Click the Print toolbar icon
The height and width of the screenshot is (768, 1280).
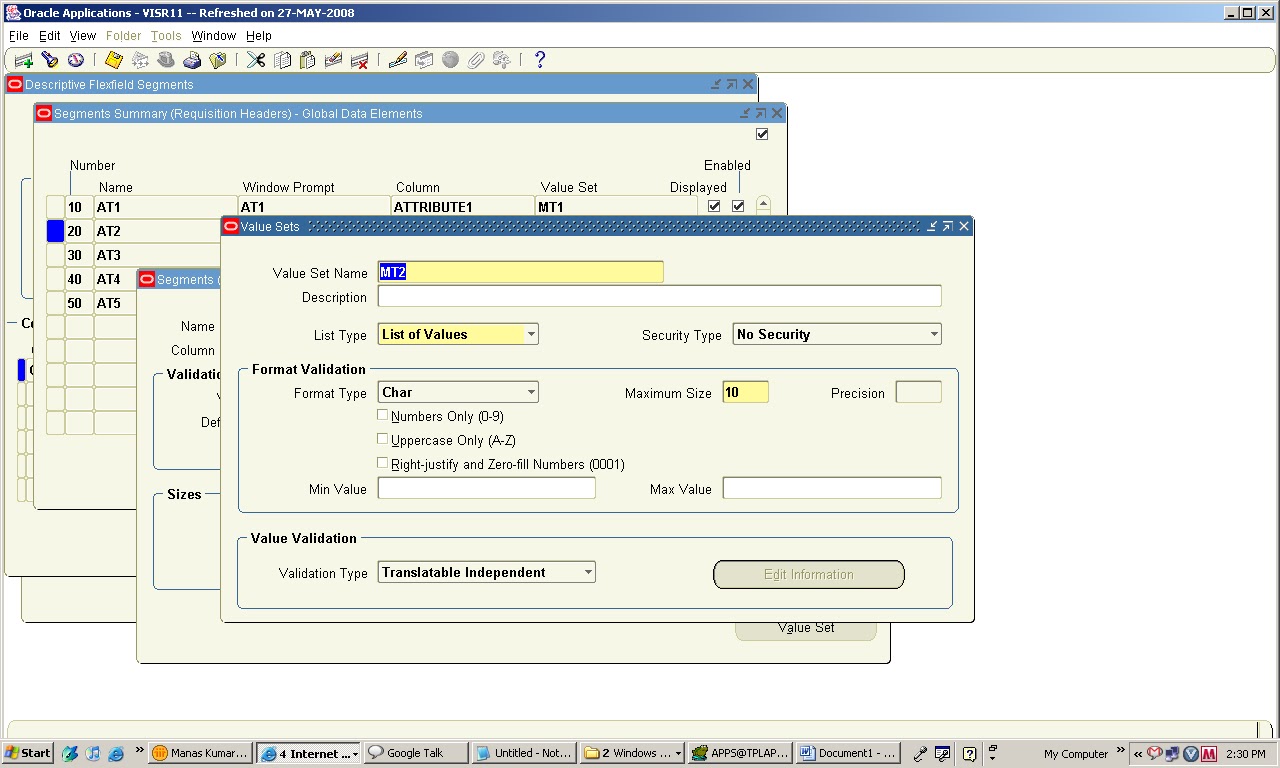point(192,60)
